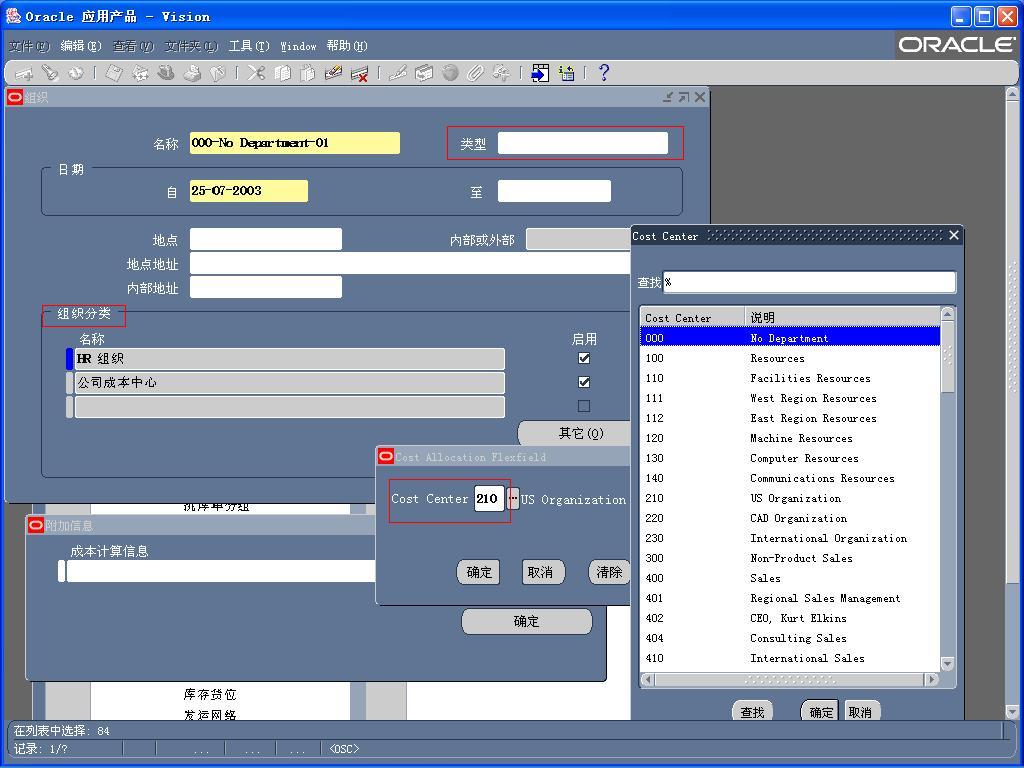Click the Attachments paperclip toolbar icon
Image resolution: width=1024 pixels, height=768 pixels.
coord(476,73)
